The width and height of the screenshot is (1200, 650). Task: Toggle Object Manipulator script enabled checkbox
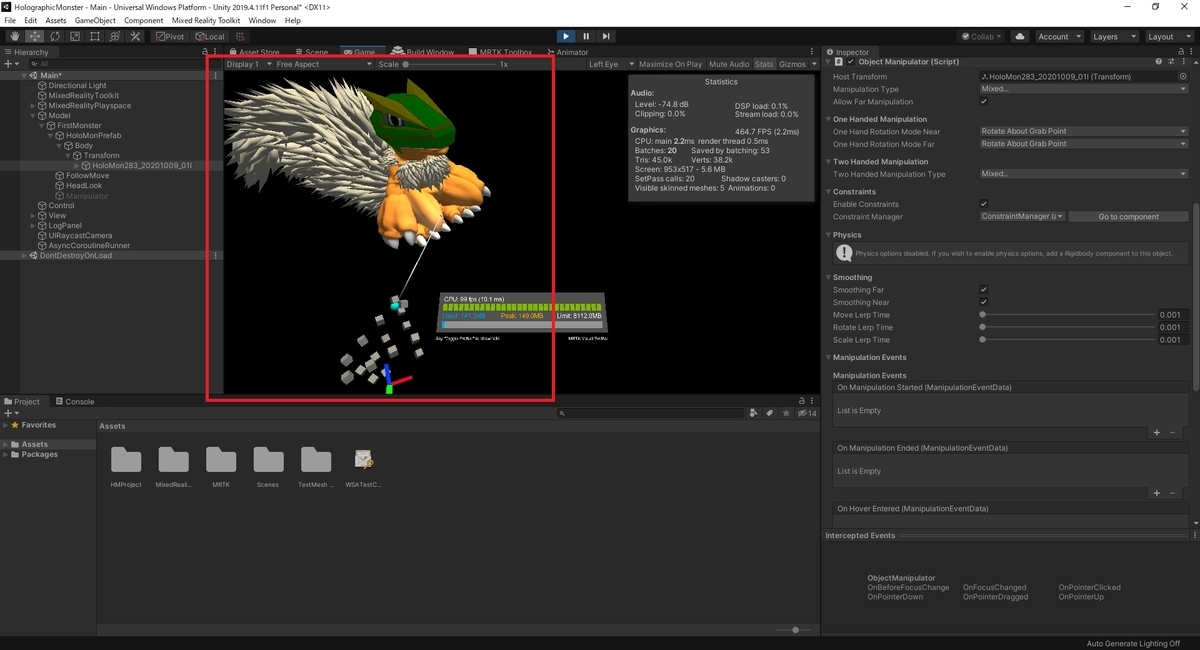coord(851,62)
